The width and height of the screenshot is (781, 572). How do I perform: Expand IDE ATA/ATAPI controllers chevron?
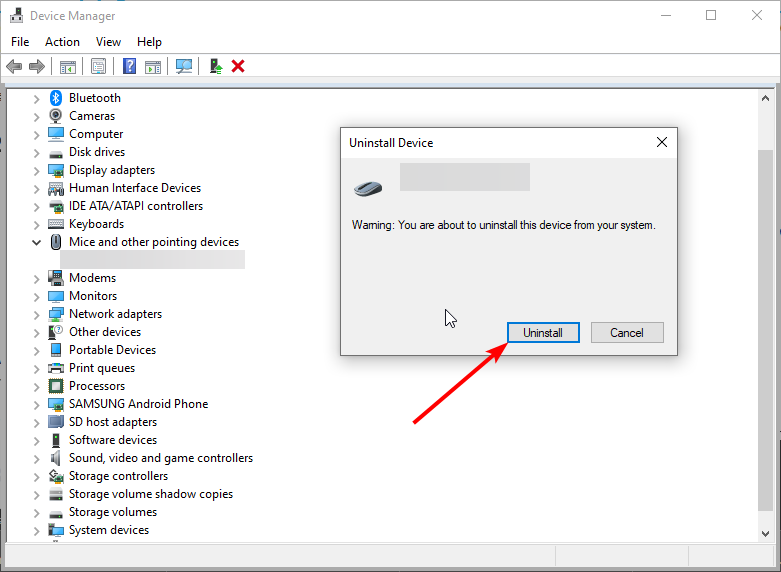pos(36,207)
